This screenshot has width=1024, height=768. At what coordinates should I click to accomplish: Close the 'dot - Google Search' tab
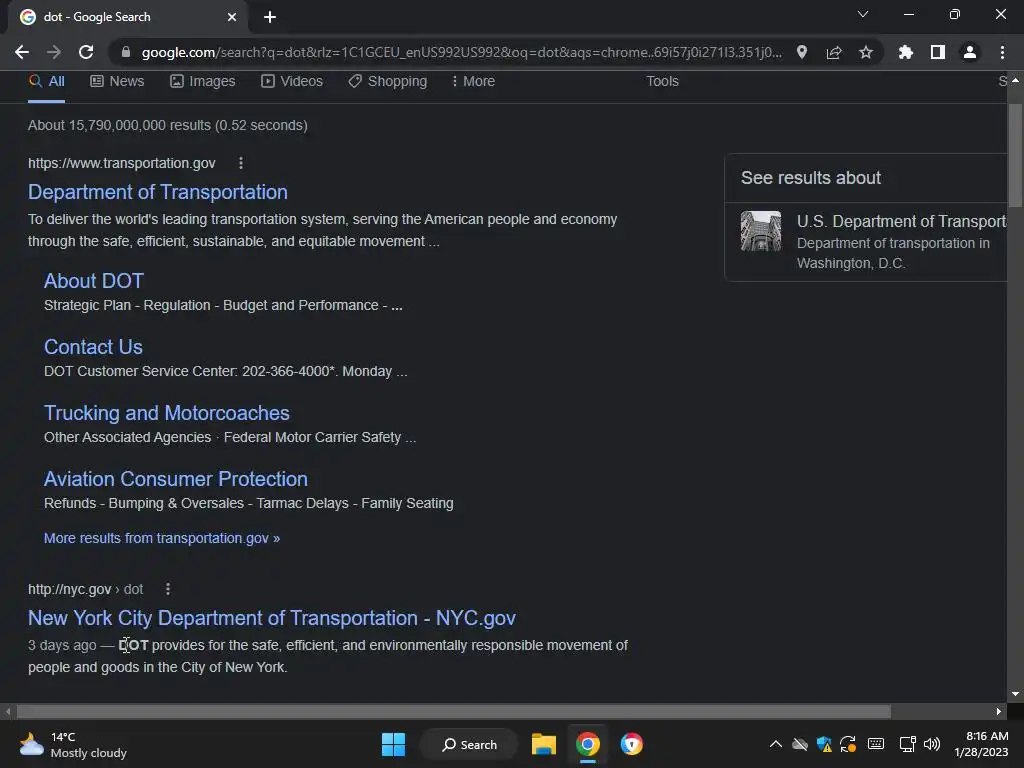point(232,17)
